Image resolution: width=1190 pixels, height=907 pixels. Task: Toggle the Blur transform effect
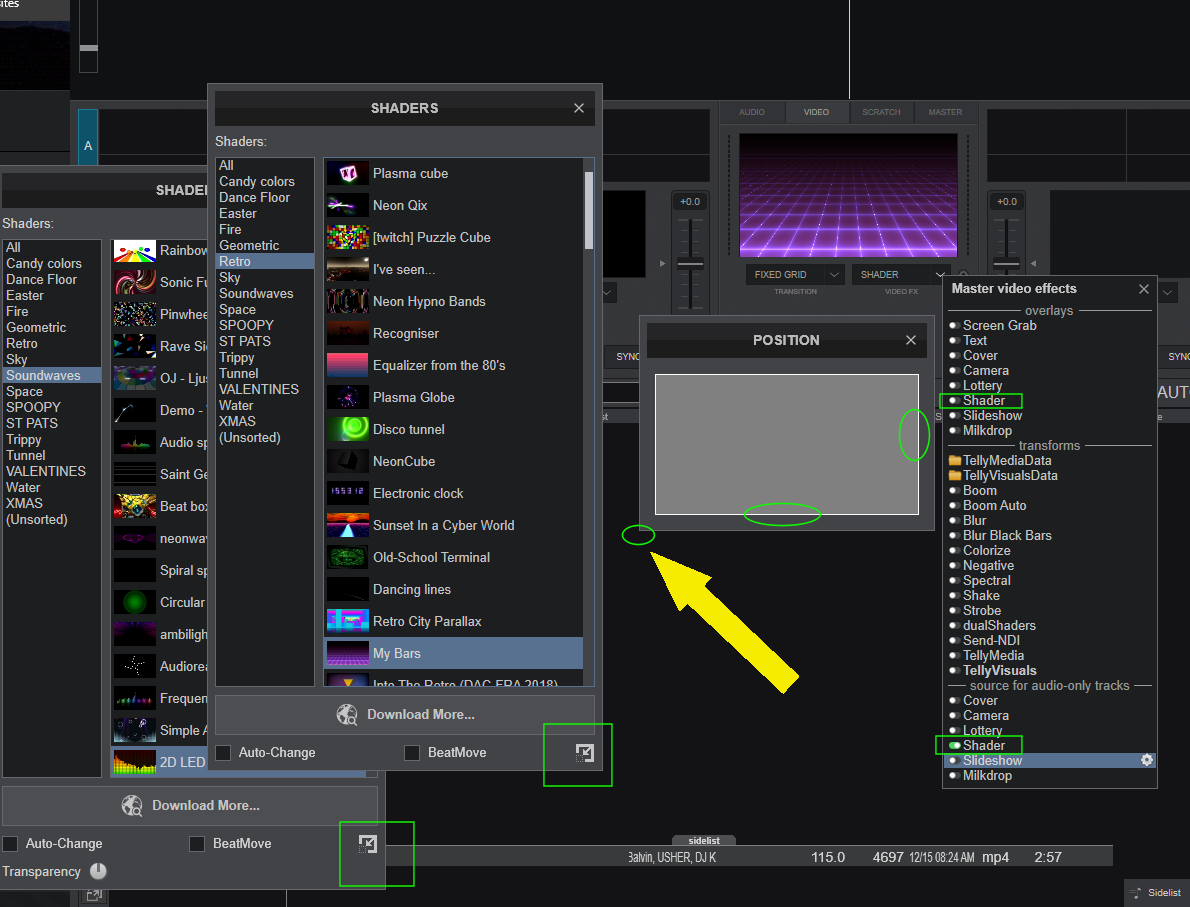click(955, 520)
